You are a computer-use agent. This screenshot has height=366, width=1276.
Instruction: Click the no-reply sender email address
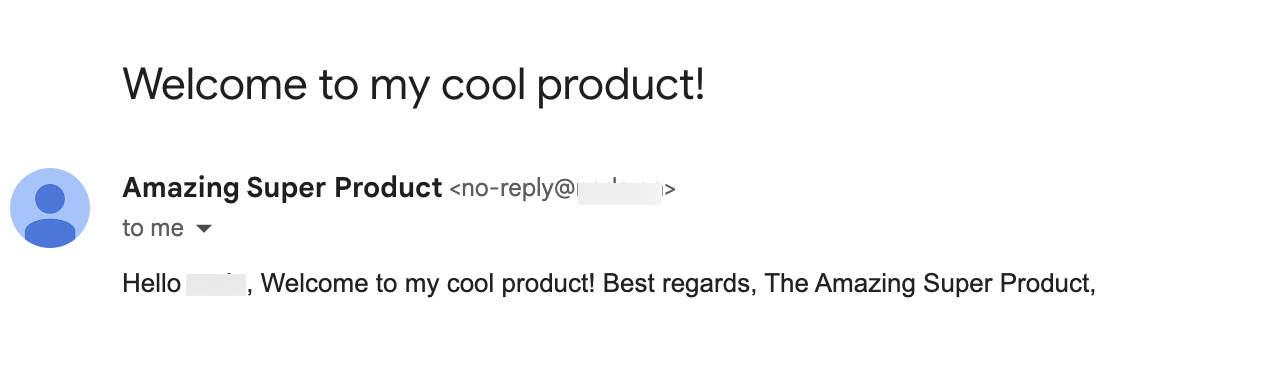(562, 188)
